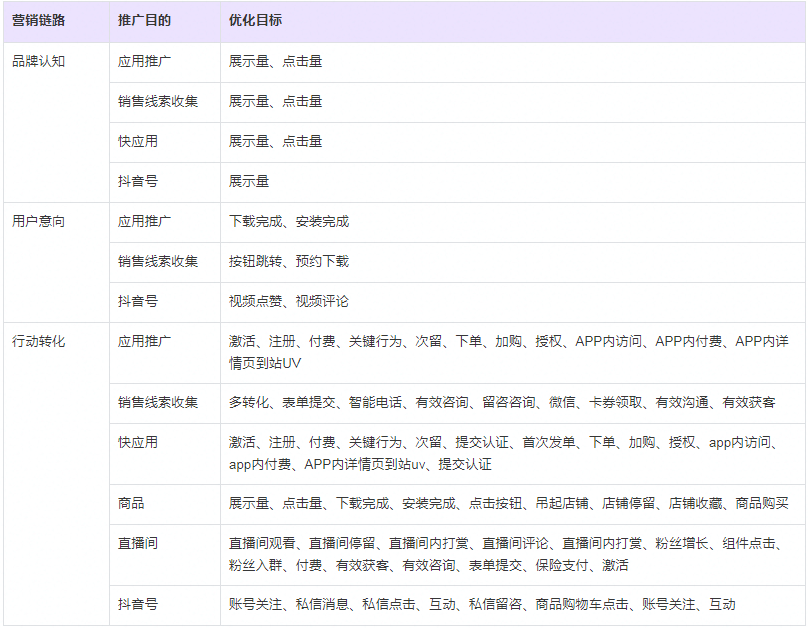Select the 品牌认知 row label
The image size is (808, 628).
[x=38, y=62]
